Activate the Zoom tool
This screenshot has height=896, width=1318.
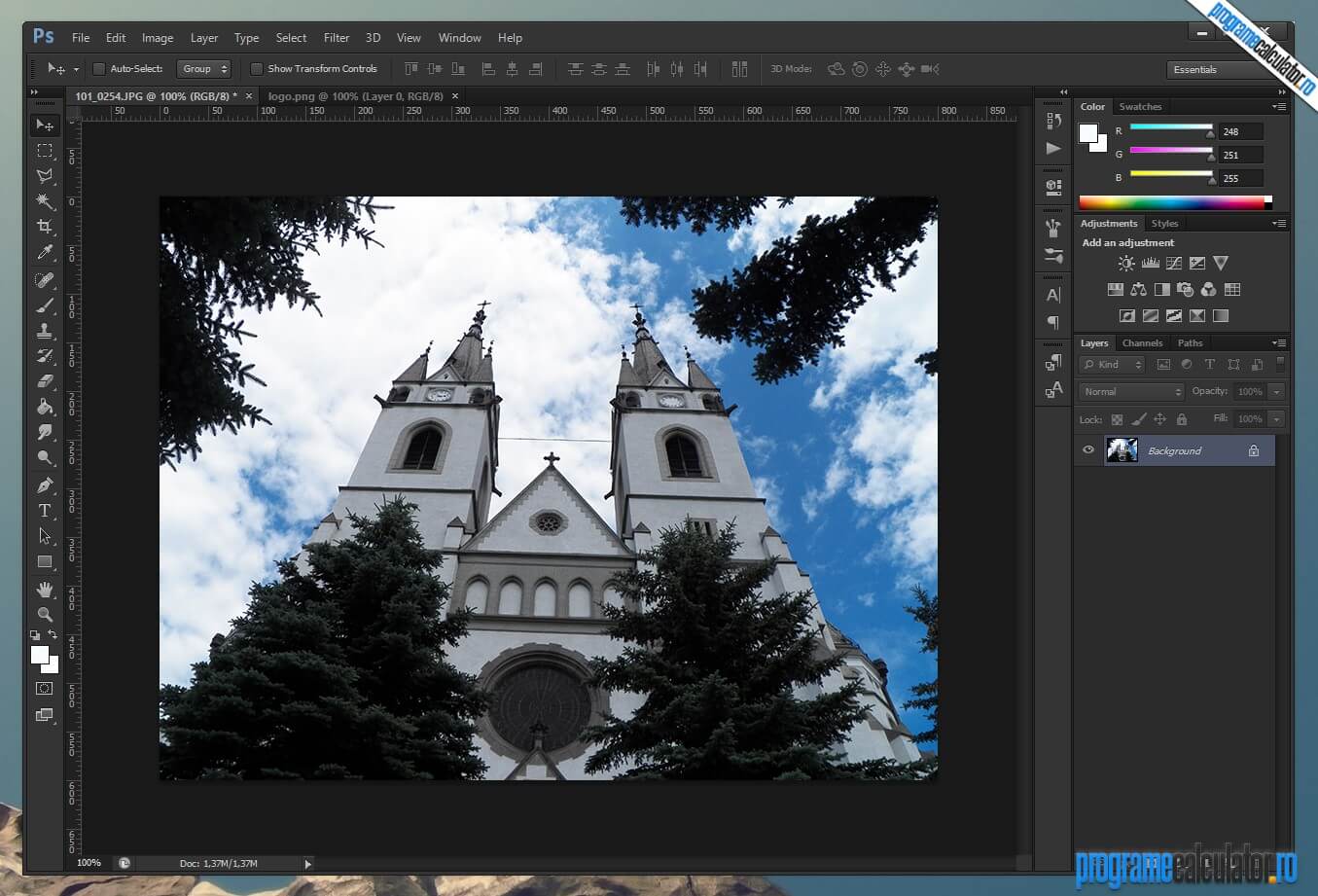click(45, 615)
